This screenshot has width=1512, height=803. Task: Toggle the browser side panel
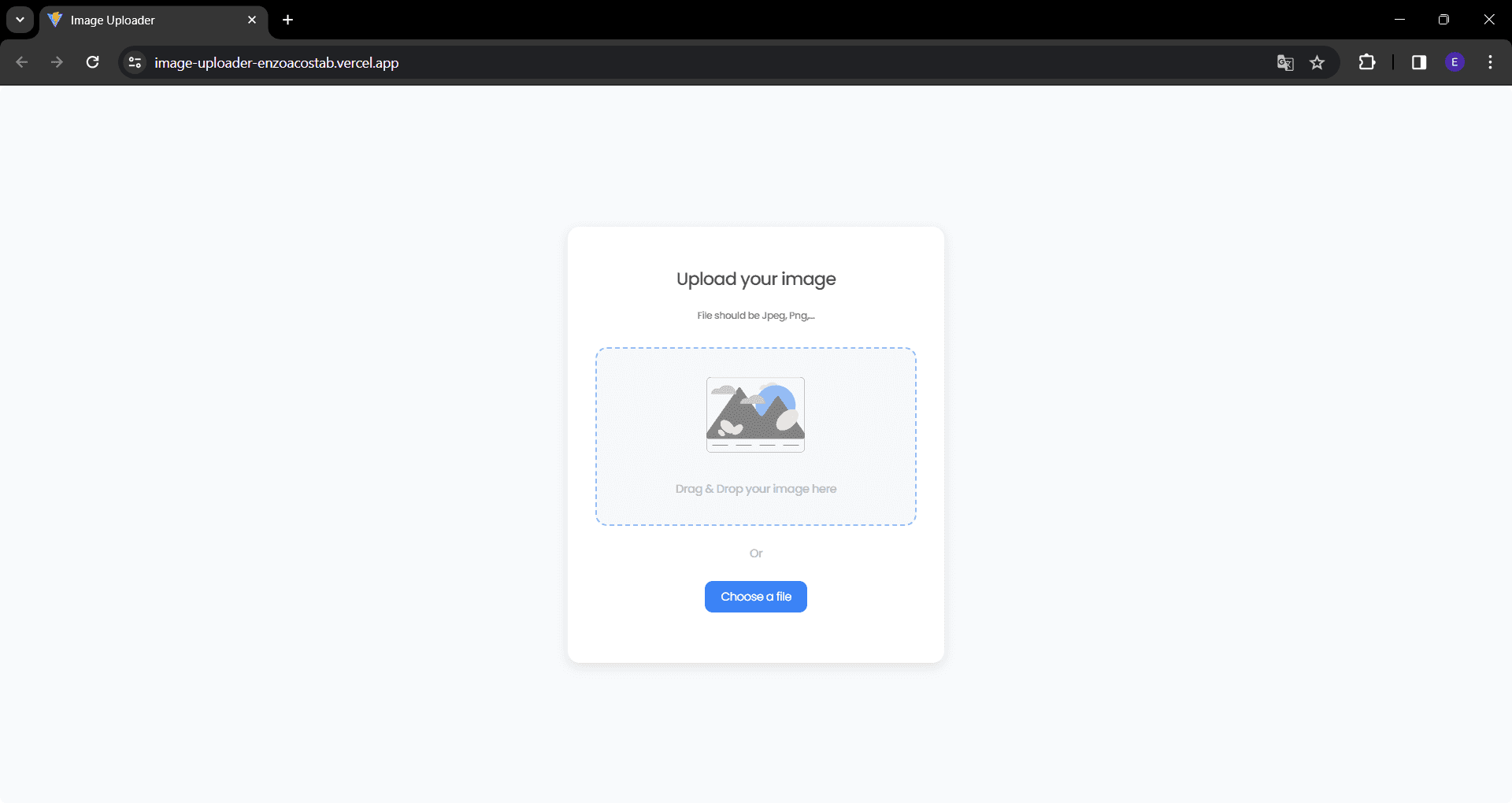tap(1419, 62)
